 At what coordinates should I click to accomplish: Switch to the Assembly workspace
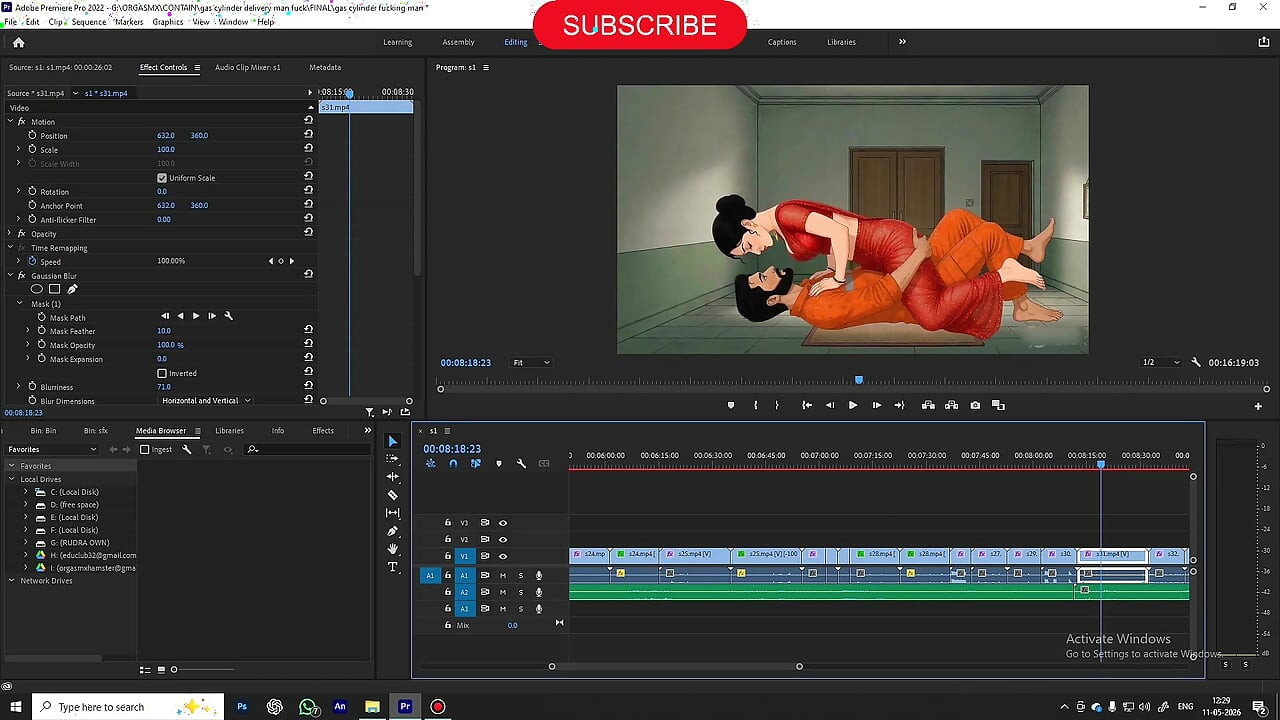click(x=458, y=42)
